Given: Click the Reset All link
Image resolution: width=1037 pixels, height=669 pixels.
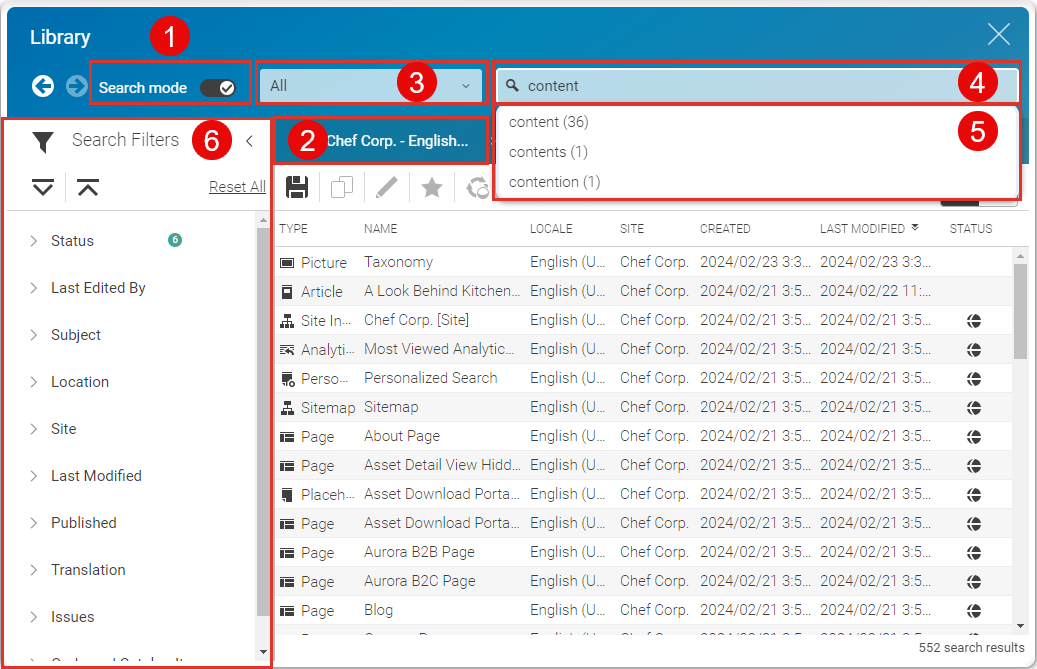Looking at the screenshot, I should [237, 186].
